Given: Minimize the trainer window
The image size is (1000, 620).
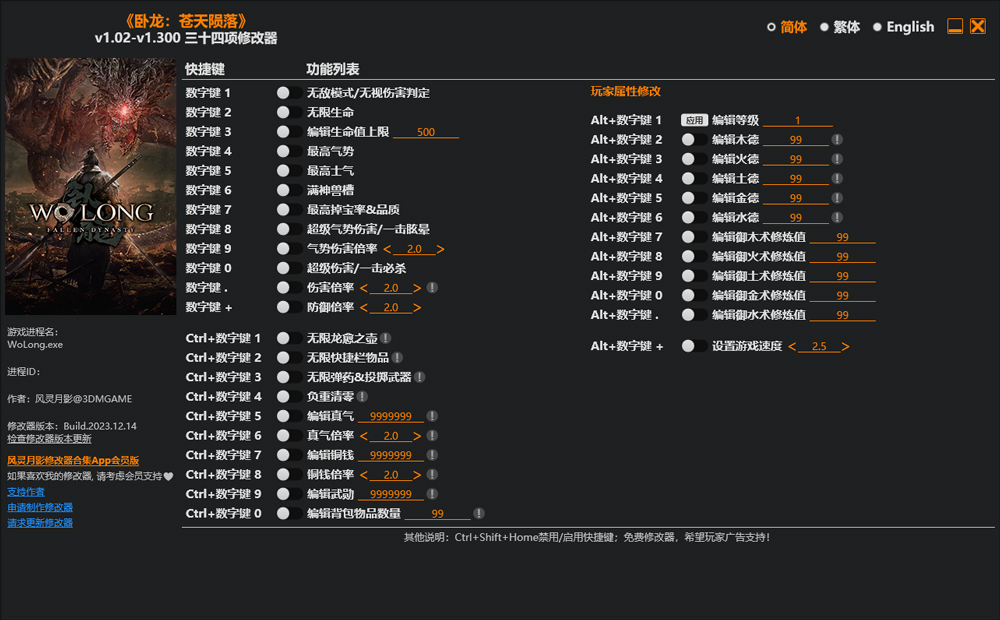Looking at the screenshot, I should (955, 26).
